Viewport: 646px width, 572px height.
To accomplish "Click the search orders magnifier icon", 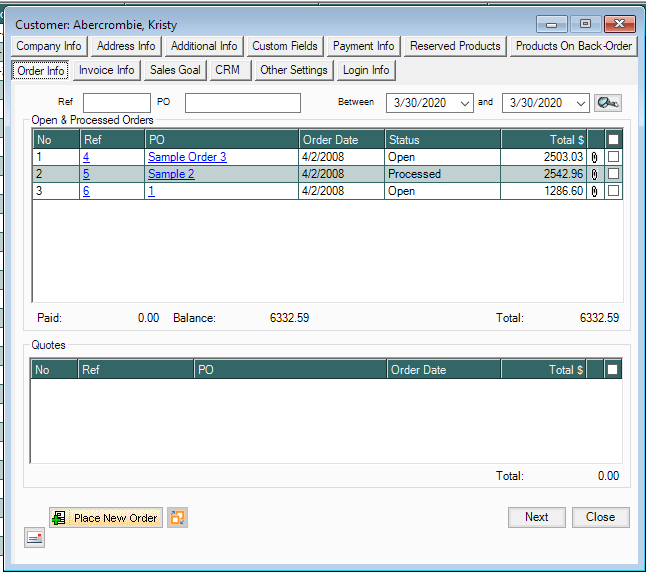I will [x=607, y=103].
